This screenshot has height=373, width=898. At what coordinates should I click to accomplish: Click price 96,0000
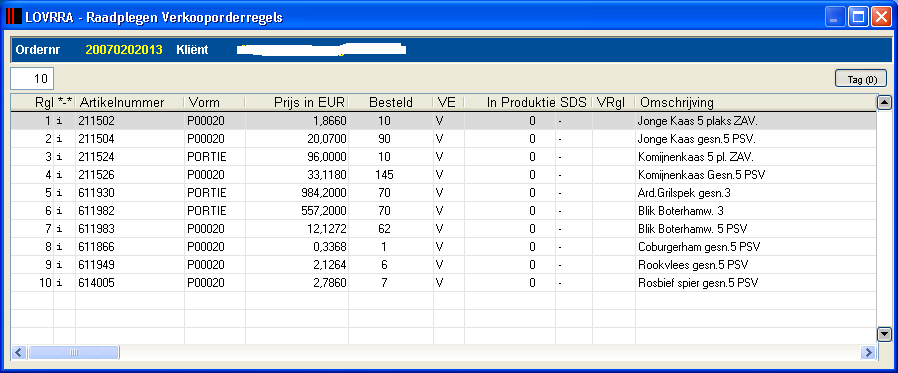point(326,156)
